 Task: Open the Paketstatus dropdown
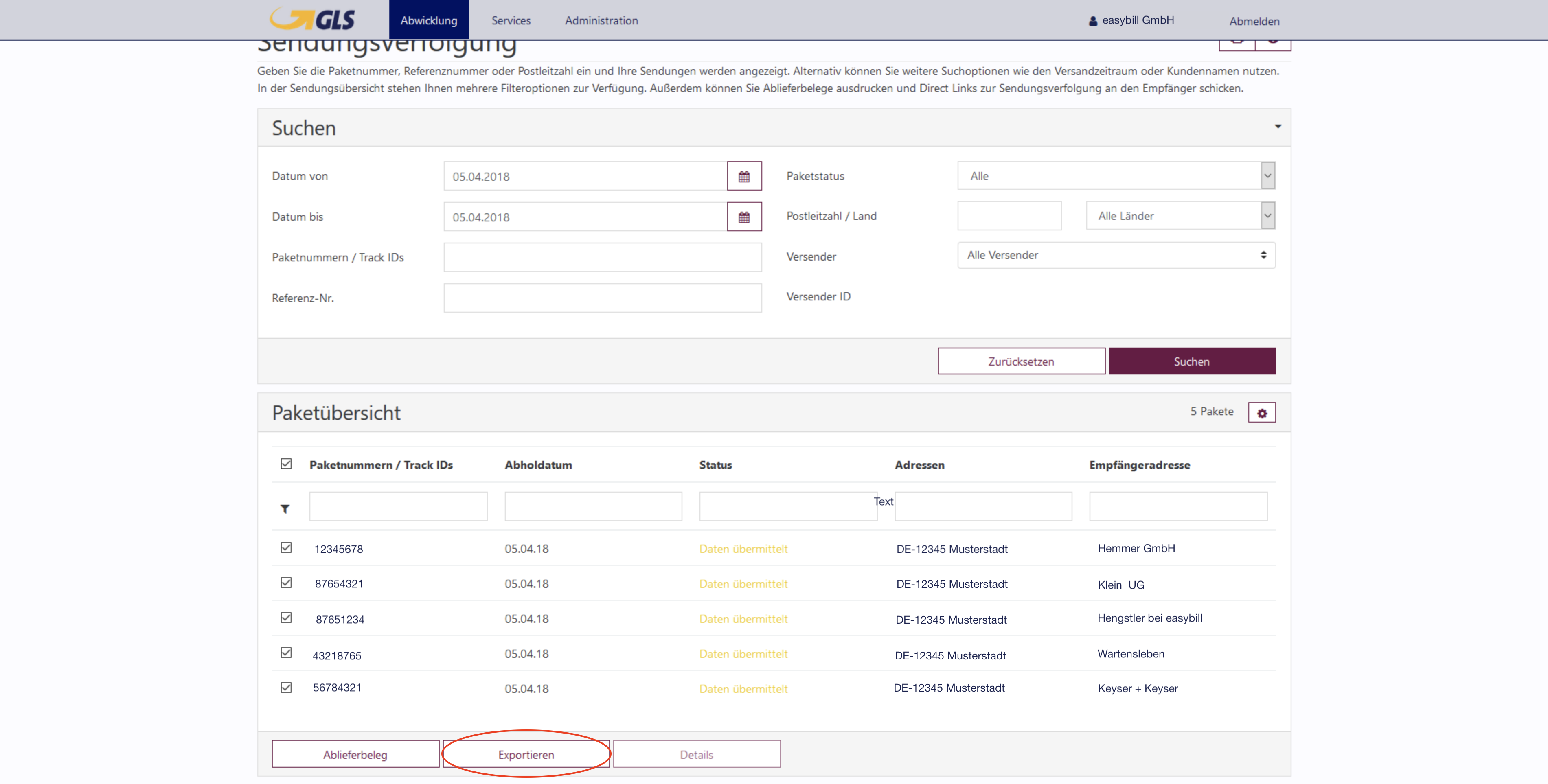tap(1116, 176)
